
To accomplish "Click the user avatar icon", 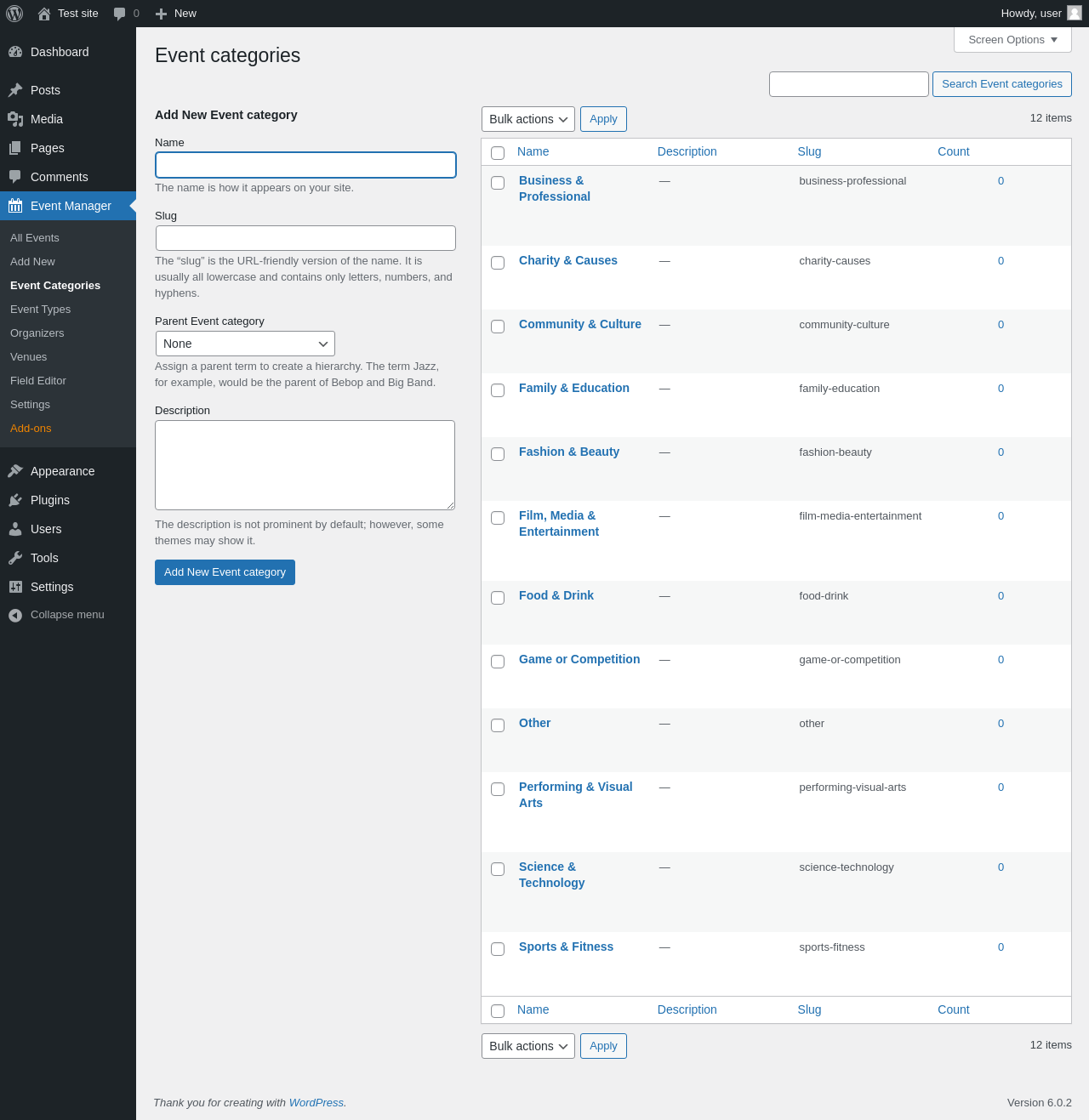I will (1075, 13).
